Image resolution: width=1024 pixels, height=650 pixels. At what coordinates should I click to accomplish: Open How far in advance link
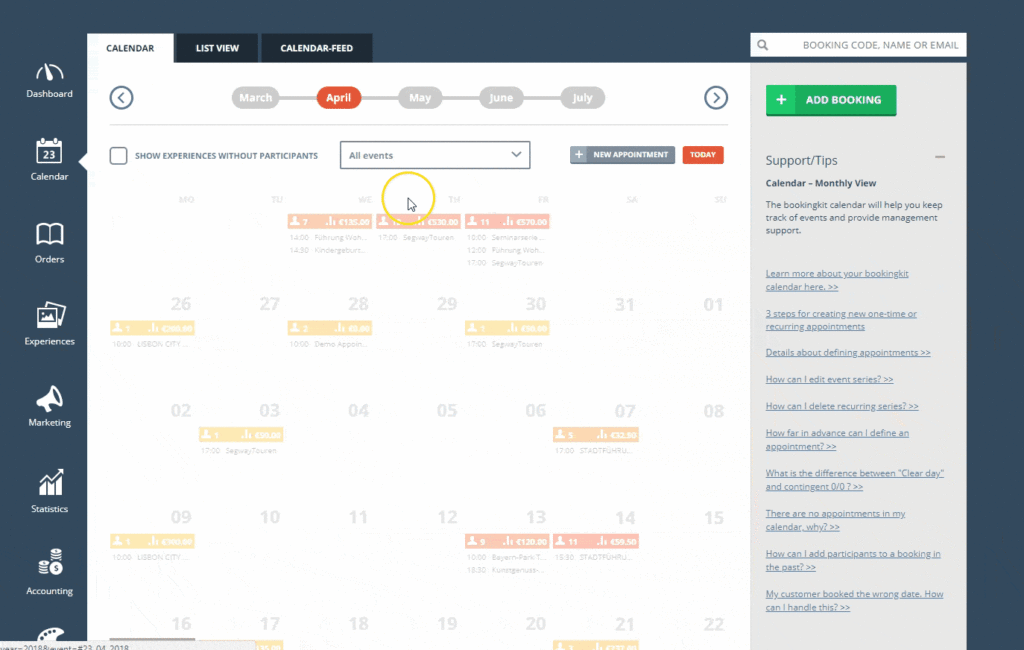pyautogui.click(x=837, y=440)
